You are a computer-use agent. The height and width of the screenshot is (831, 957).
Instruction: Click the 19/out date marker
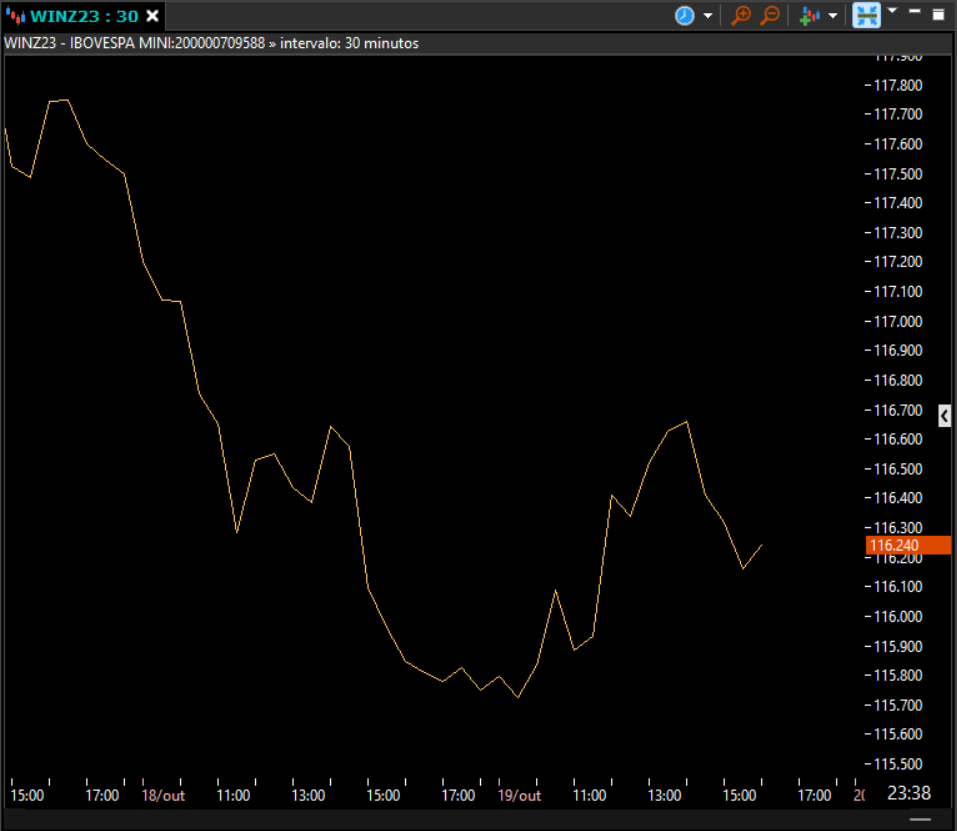click(519, 796)
